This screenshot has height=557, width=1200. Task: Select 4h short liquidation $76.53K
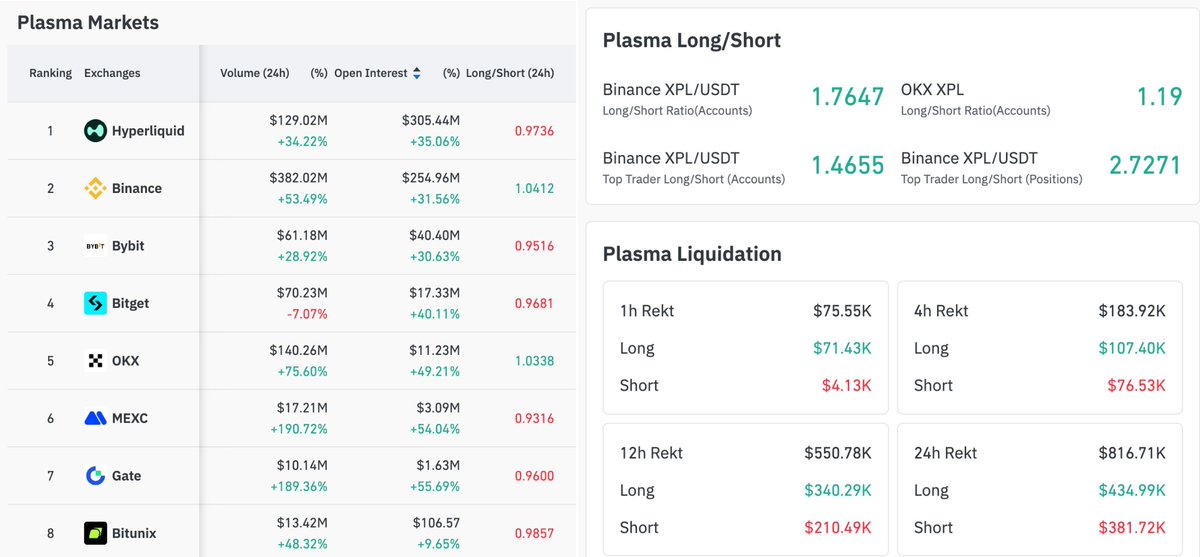coord(1136,385)
